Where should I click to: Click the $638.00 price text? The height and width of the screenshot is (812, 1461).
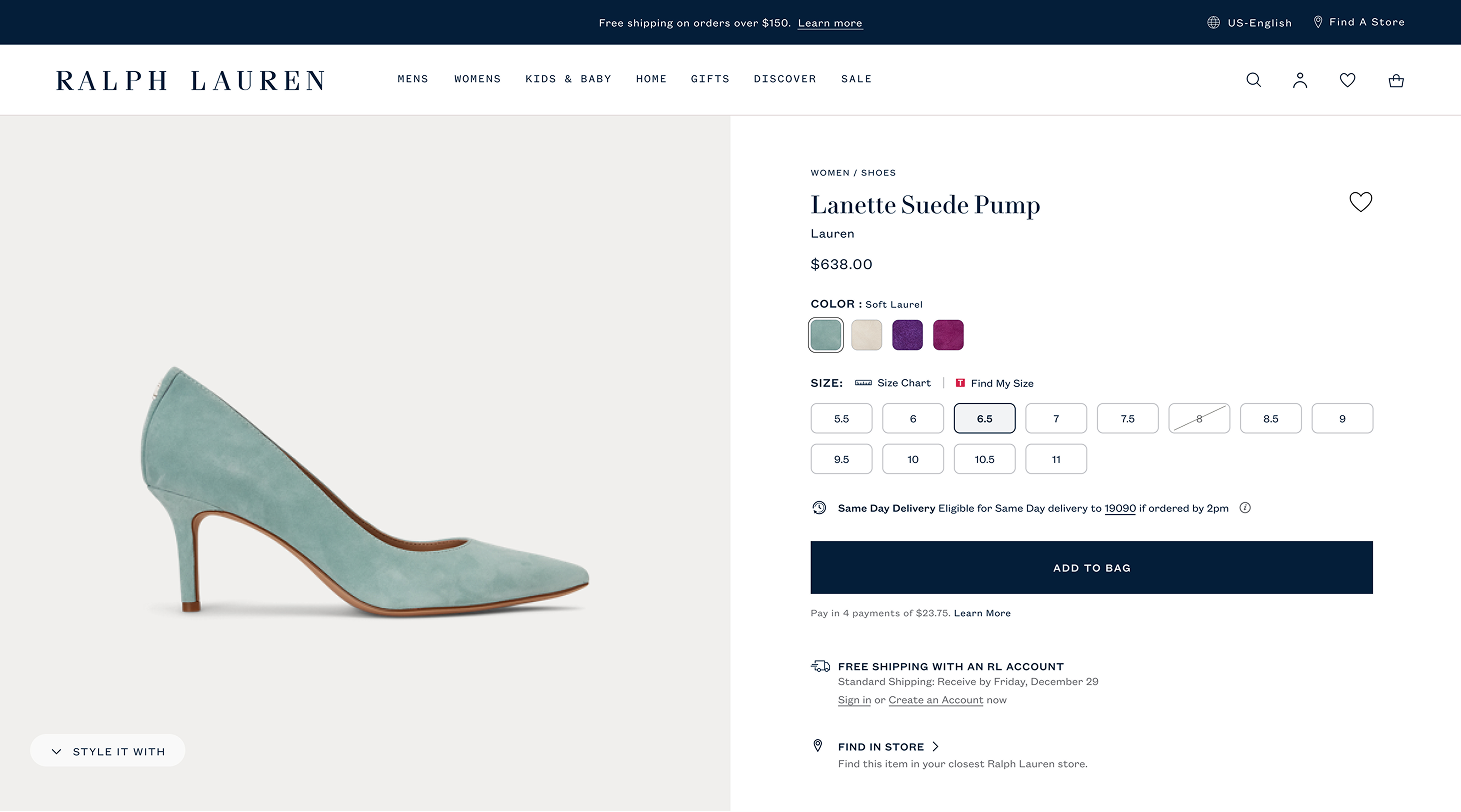tap(841, 265)
